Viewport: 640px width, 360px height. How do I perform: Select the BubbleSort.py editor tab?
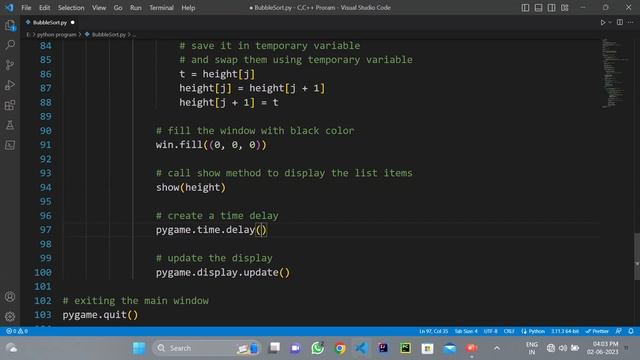pos(50,22)
